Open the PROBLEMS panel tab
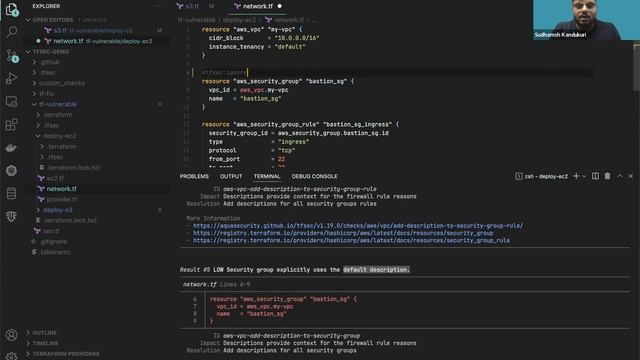The image size is (640, 360). pyautogui.click(x=194, y=176)
